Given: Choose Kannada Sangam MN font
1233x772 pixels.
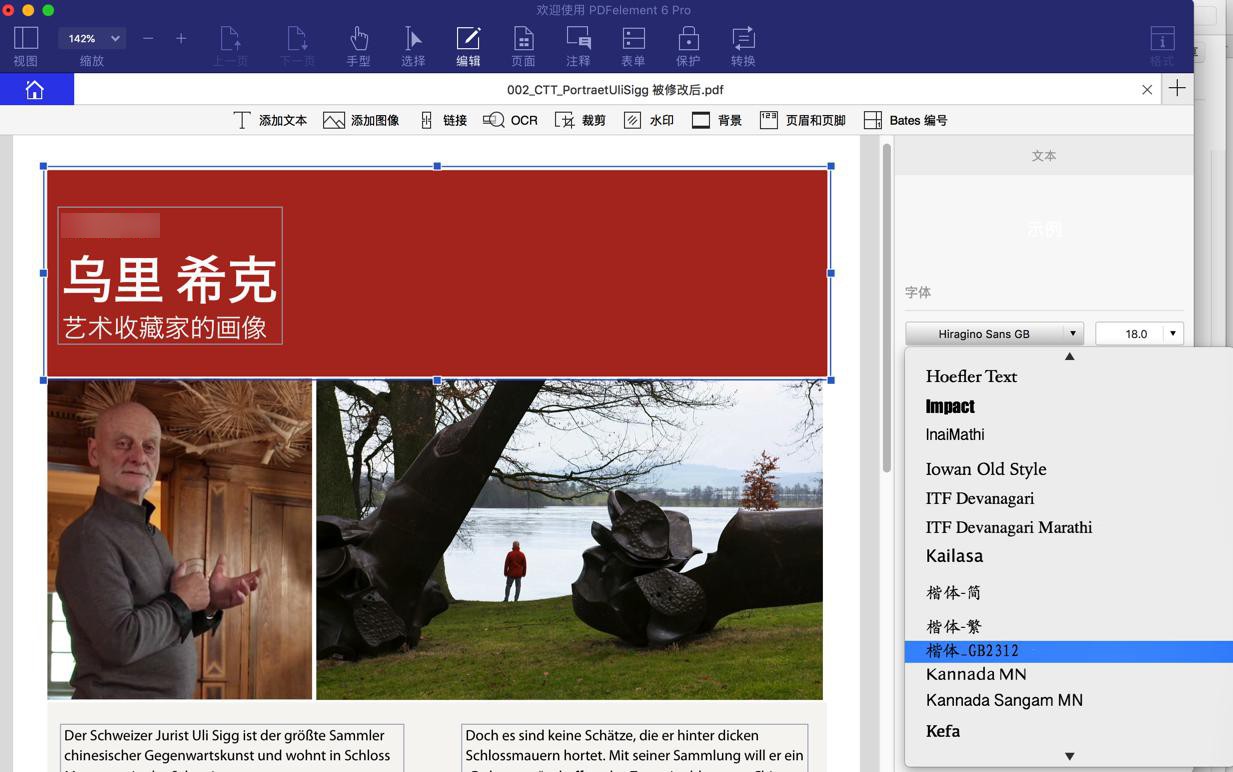Looking at the screenshot, I should tap(1004, 700).
